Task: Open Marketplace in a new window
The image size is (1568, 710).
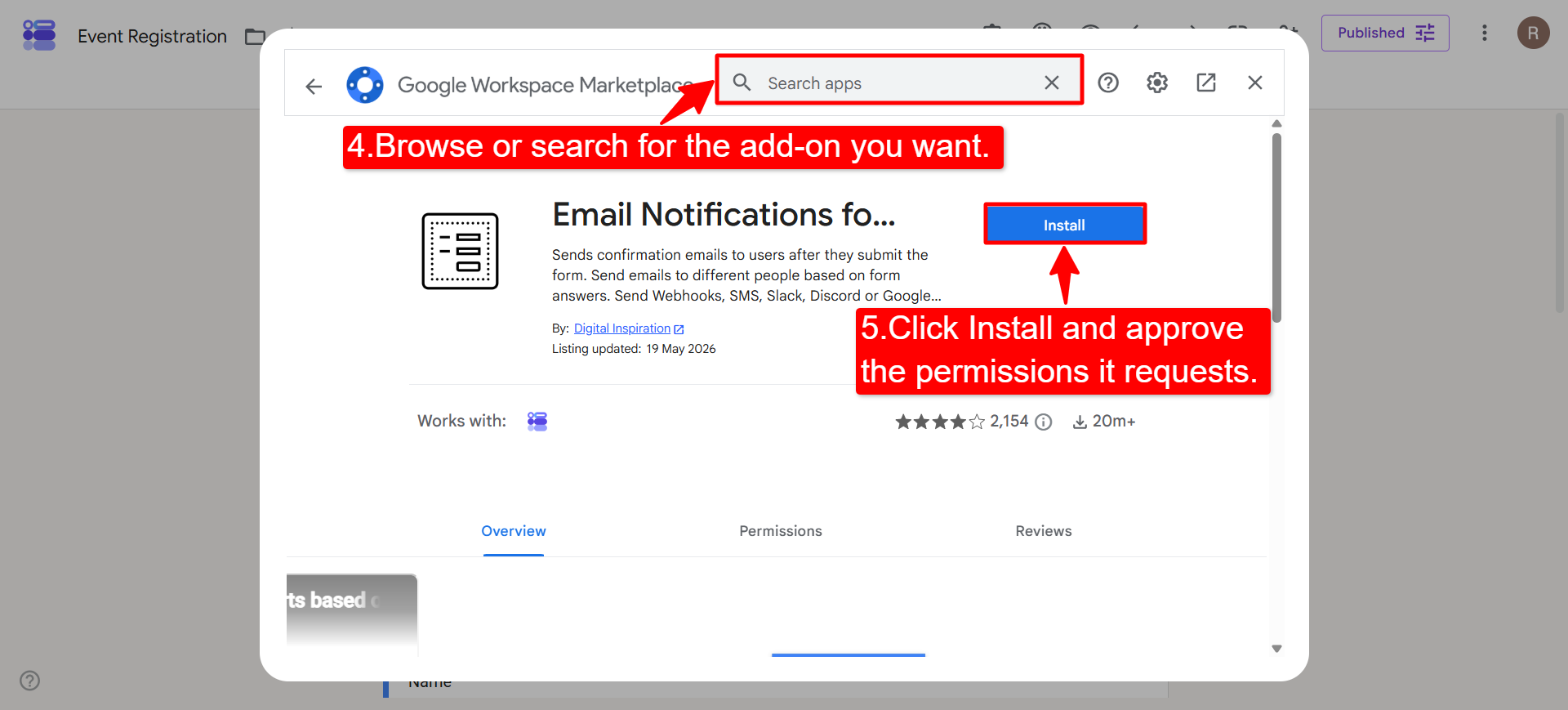Action: click(x=1206, y=83)
